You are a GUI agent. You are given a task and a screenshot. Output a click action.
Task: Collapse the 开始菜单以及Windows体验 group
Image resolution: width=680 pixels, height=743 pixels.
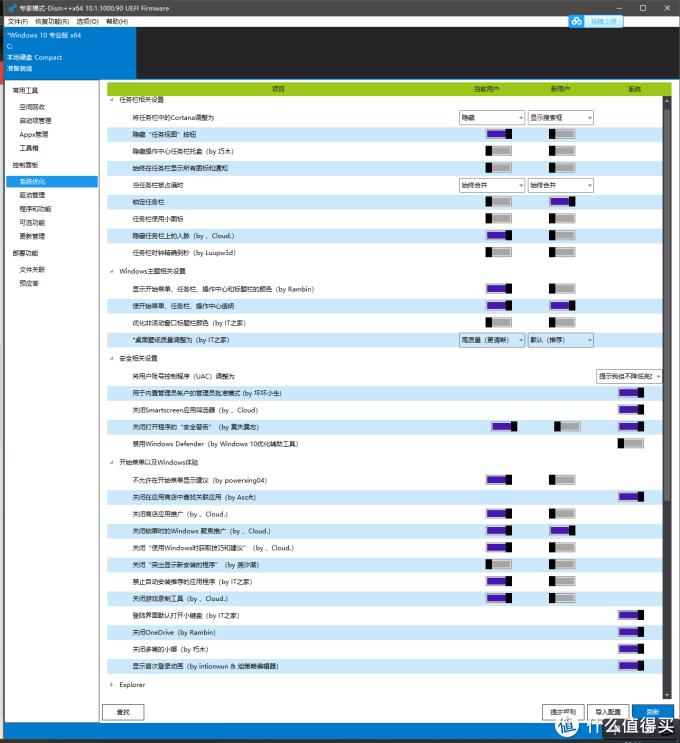pos(112,462)
